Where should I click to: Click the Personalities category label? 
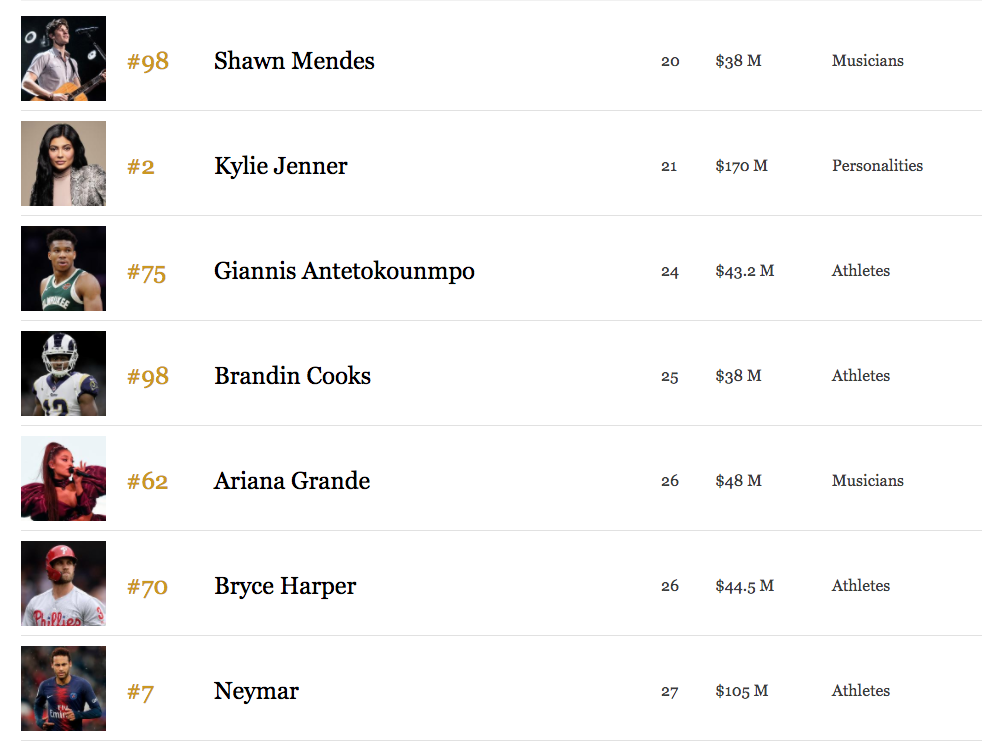pyautogui.click(x=877, y=166)
